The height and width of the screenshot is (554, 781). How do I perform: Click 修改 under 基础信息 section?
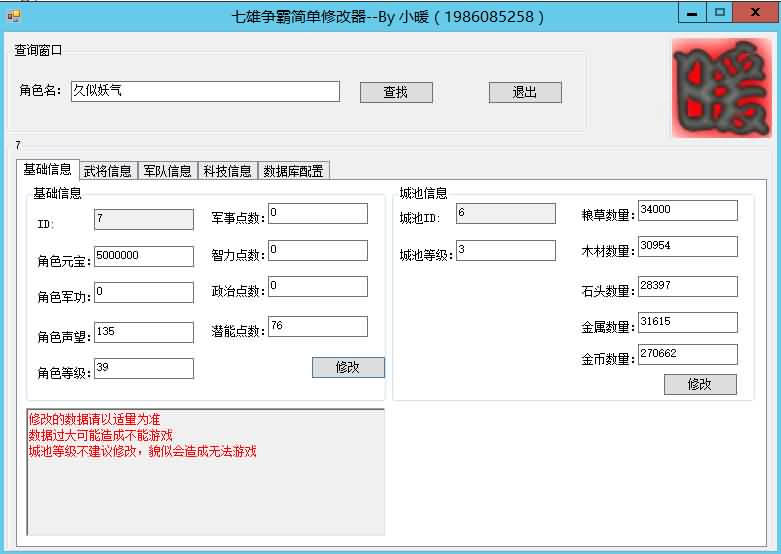(348, 367)
